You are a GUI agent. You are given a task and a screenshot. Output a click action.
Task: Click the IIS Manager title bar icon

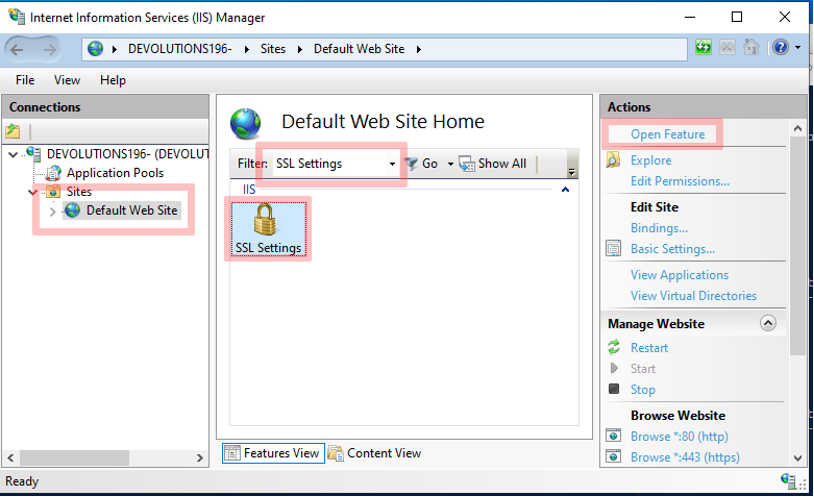(17, 16)
